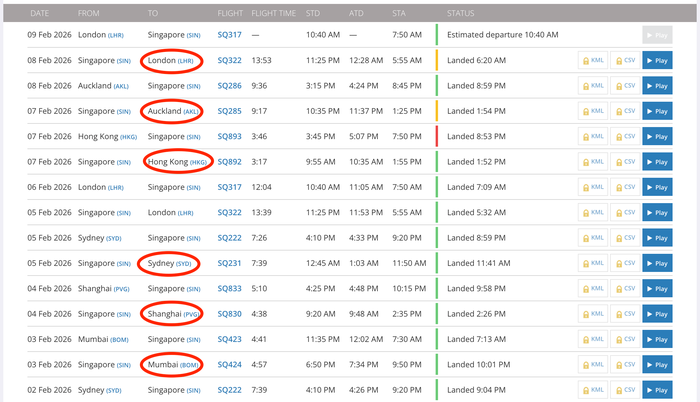The width and height of the screenshot is (700, 402).
Task: Open flight link SQ231
Action: 229,263
